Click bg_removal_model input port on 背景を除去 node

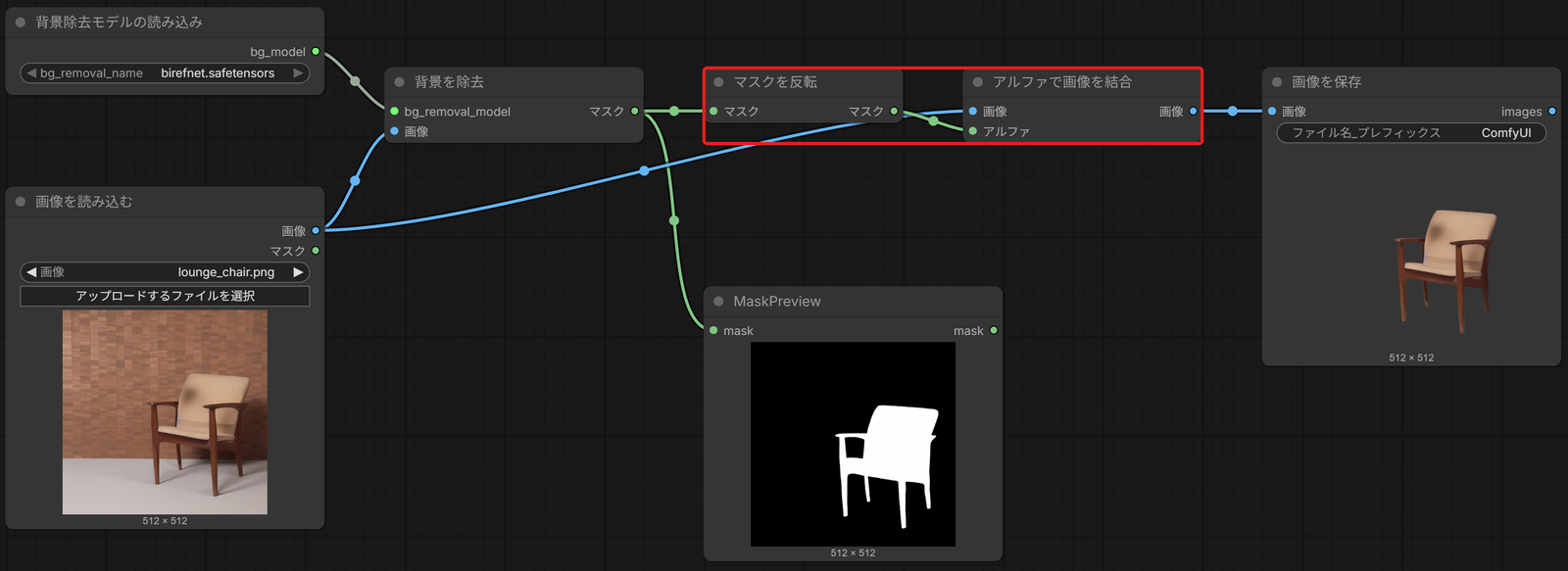tap(395, 112)
